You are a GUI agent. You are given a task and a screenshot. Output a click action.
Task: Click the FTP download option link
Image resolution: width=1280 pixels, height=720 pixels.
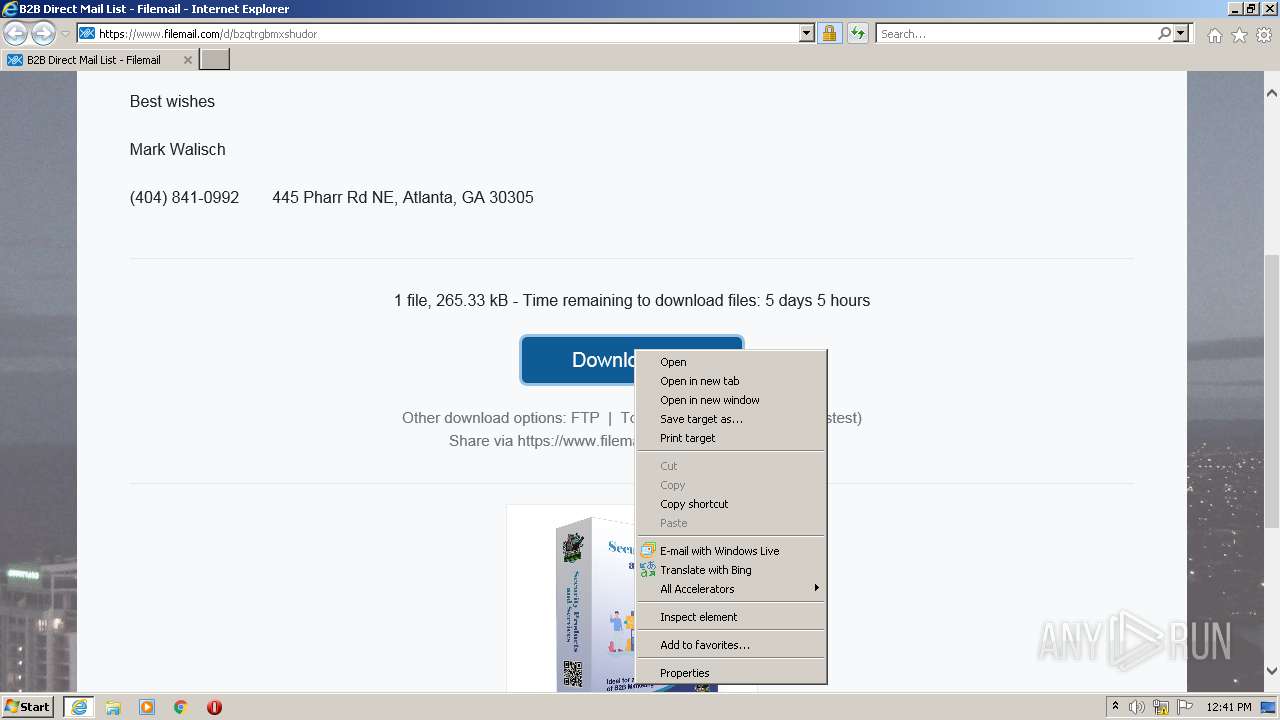point(585,418)
